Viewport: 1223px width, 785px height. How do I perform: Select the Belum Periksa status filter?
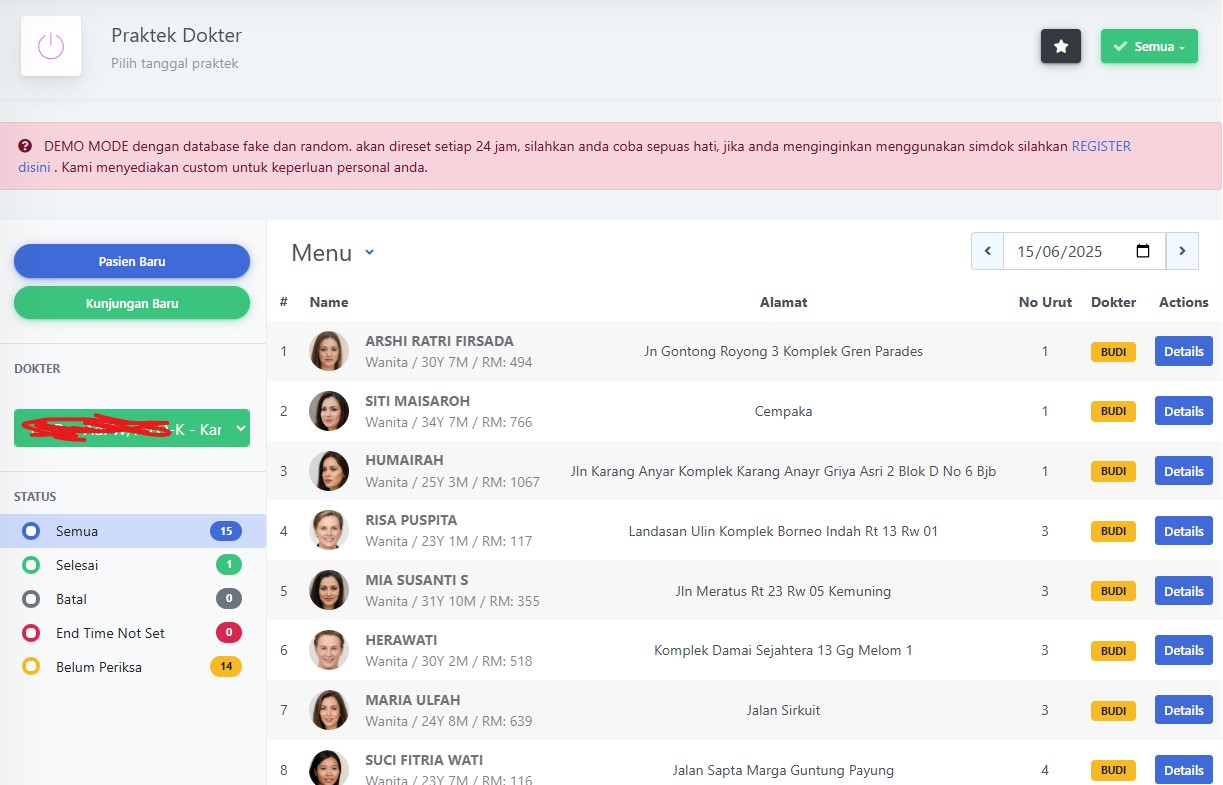click(x=98, y=667)
